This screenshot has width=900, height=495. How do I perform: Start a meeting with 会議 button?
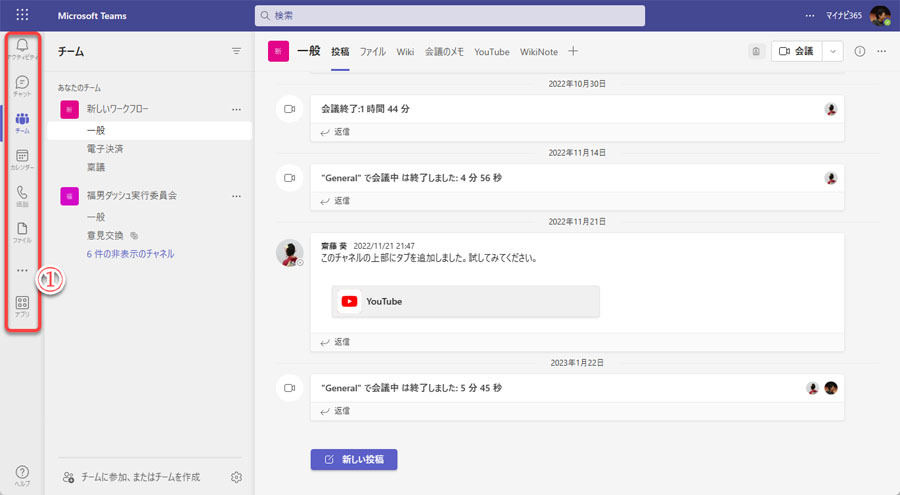[797, 51]
